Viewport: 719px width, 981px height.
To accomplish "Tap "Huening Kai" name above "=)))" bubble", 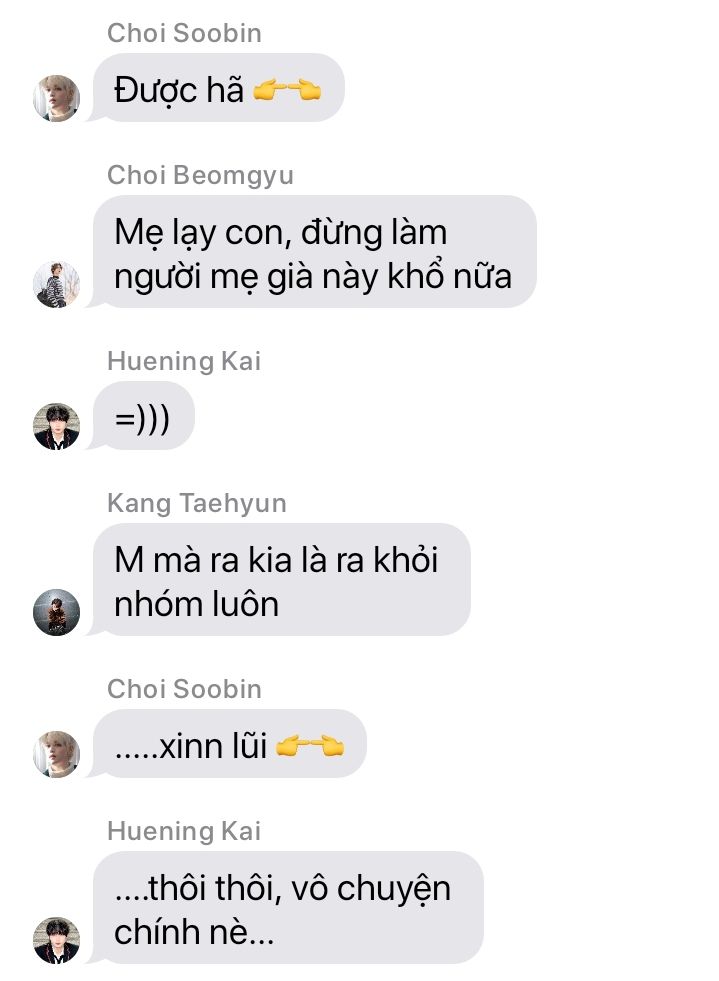I will click(183, 361).
